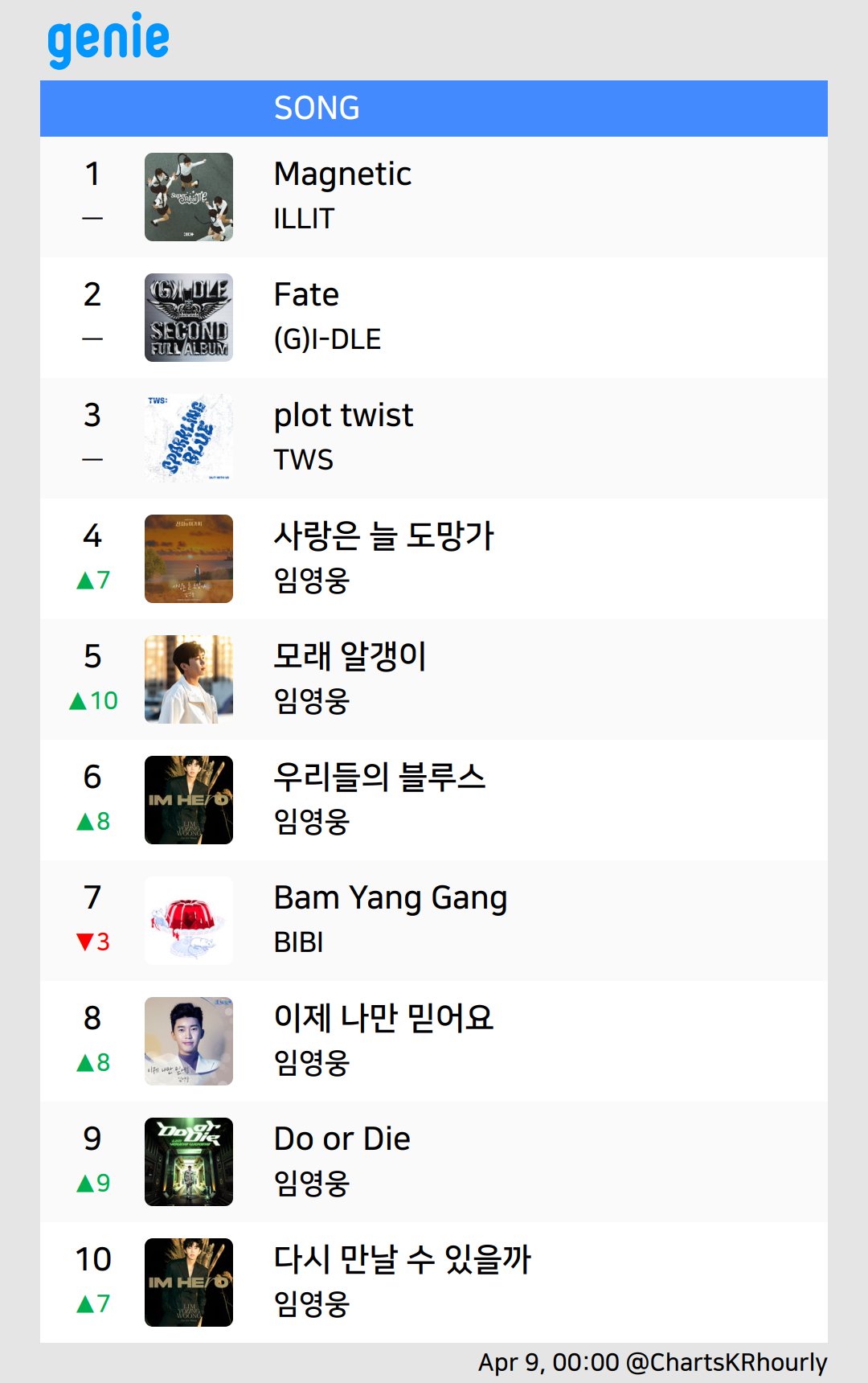
Task: Open the TWS Sparkling Blue album cover
Action: [189, 438]
